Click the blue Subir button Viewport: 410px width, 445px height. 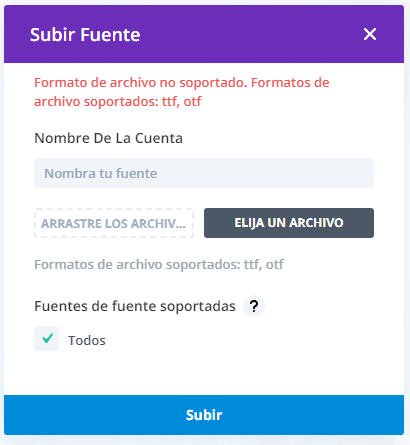tap(204, 415)
